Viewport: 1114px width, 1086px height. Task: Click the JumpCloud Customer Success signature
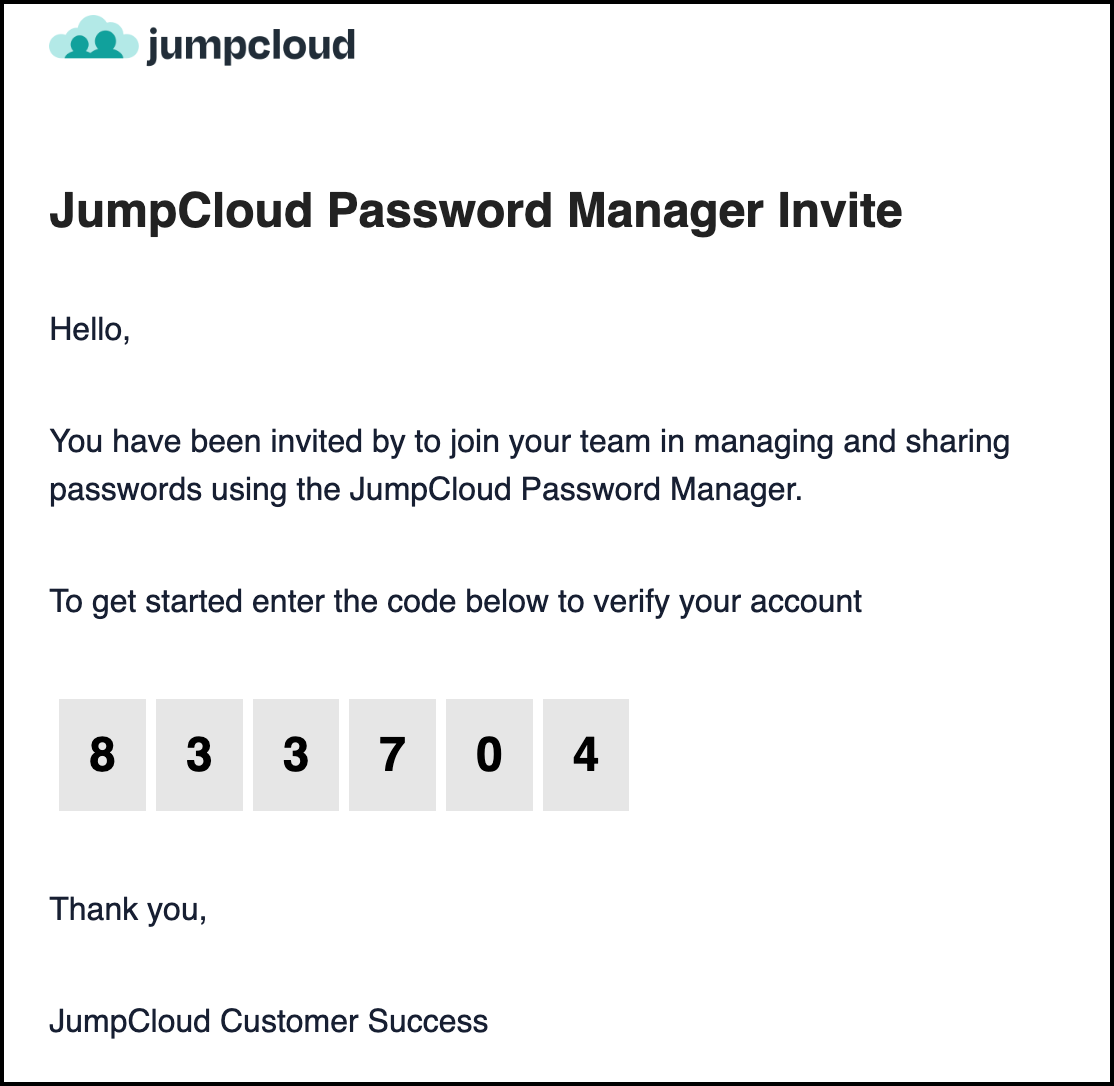(268, 1021)
